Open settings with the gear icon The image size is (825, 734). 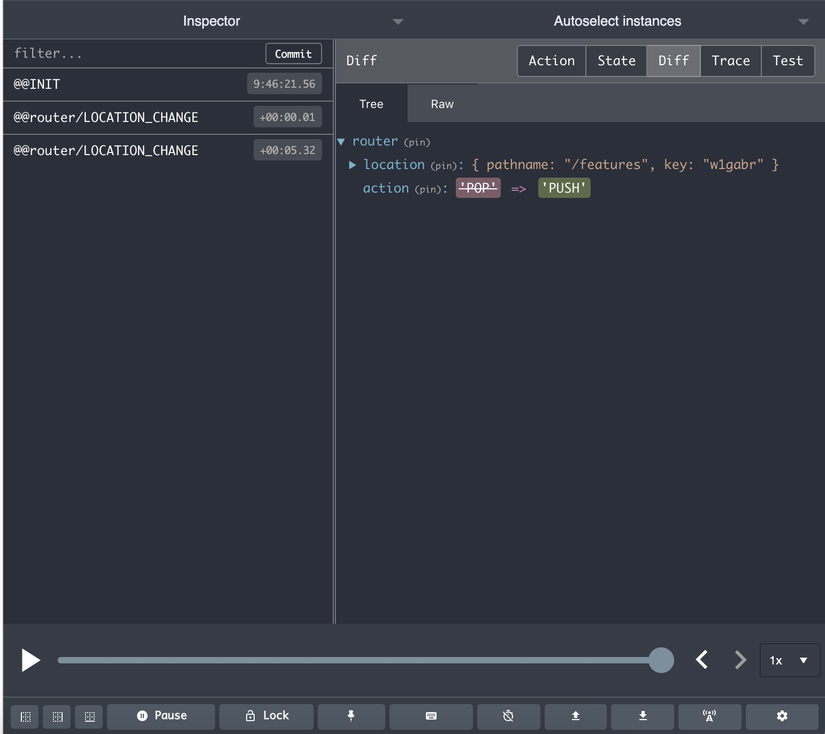click(782, 716)
